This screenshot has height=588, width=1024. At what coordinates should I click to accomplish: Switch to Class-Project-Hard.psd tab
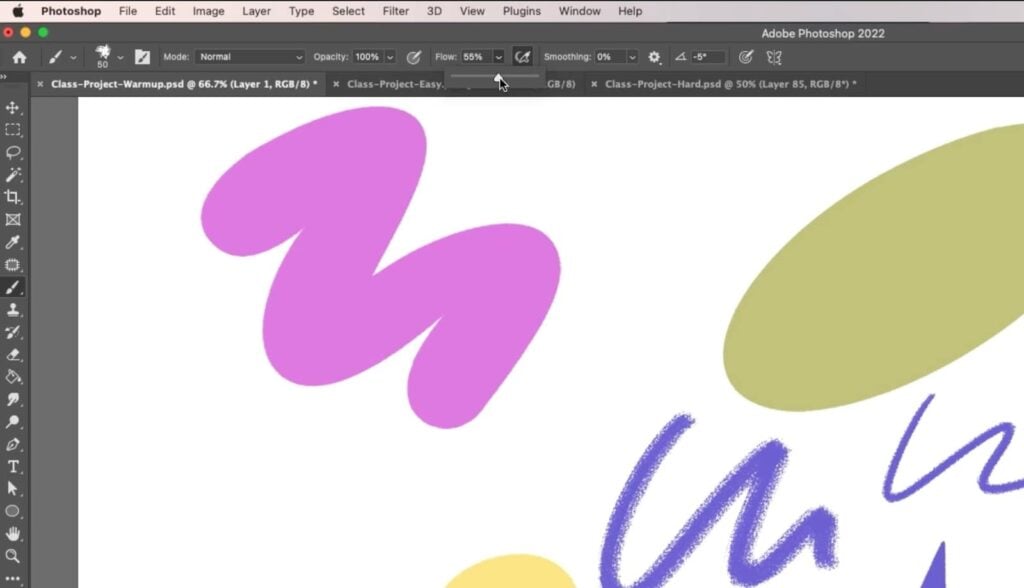(730, 84)
